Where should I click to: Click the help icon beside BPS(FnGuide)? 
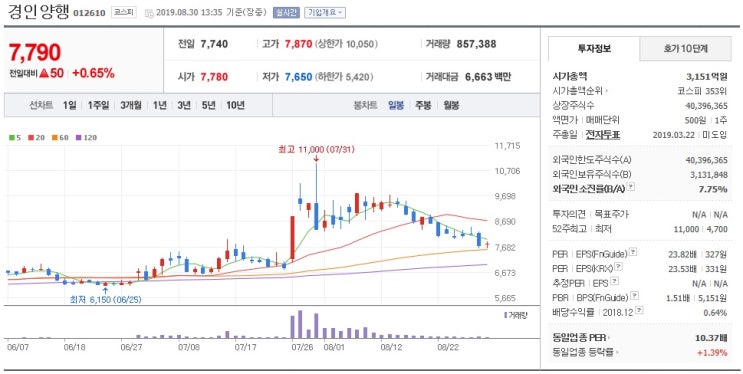634,296
